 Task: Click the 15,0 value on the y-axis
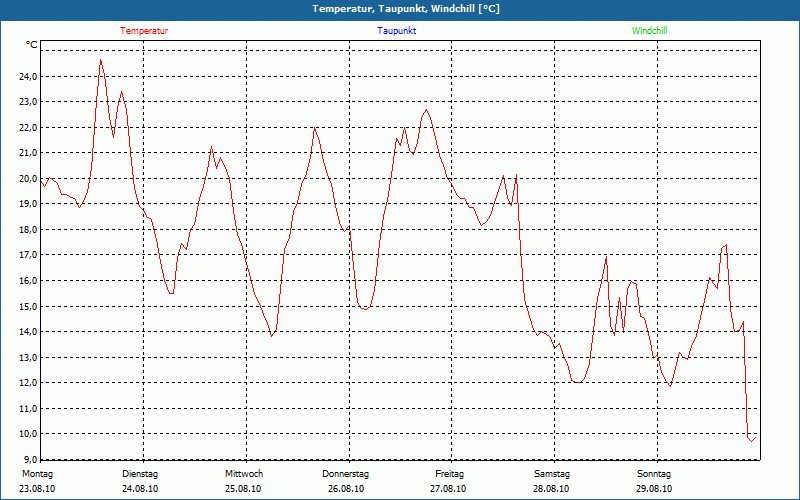pyautogui.click(x=28, y=306)
